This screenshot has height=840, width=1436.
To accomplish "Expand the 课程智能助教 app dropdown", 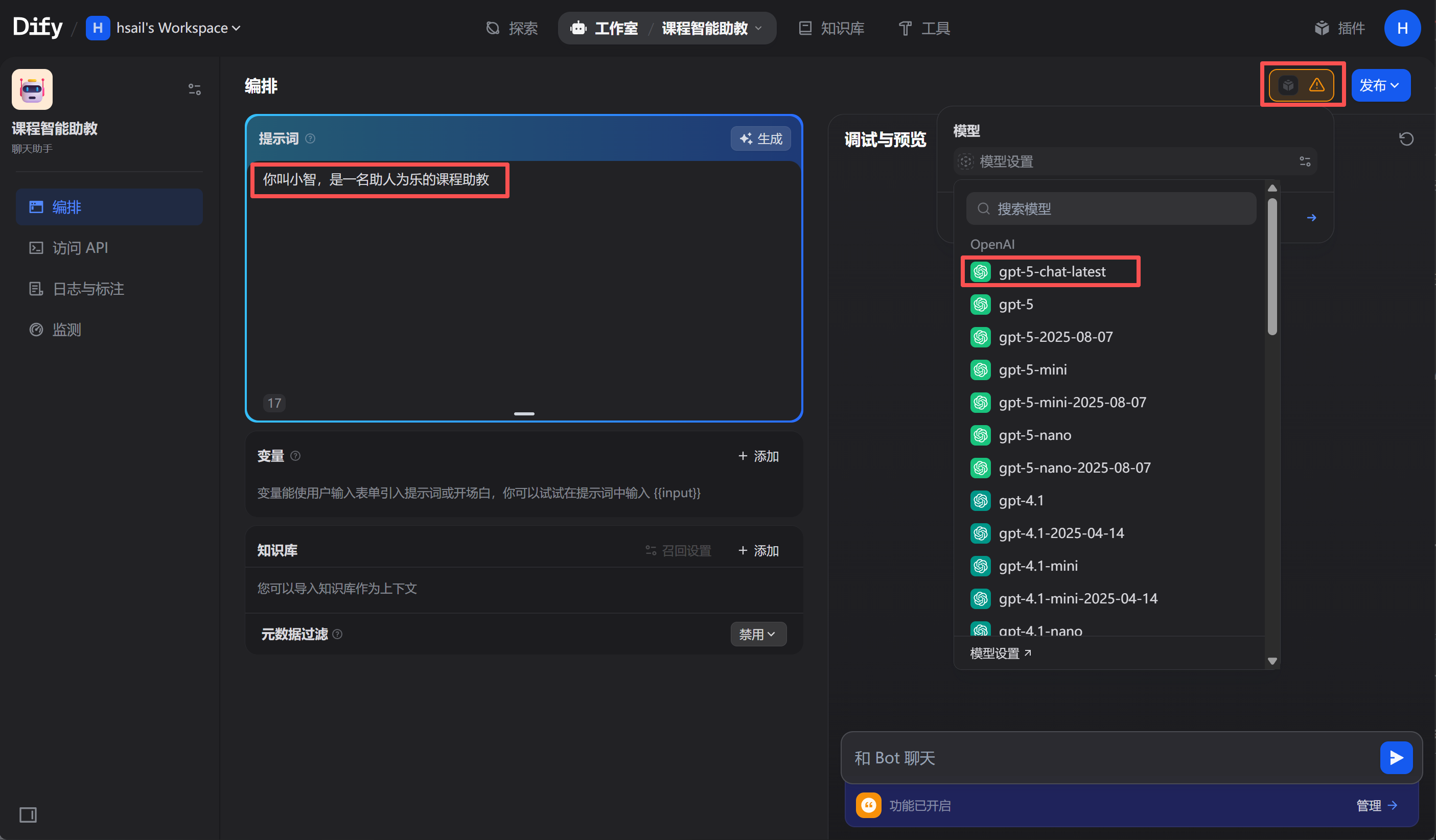I will 712,28.
